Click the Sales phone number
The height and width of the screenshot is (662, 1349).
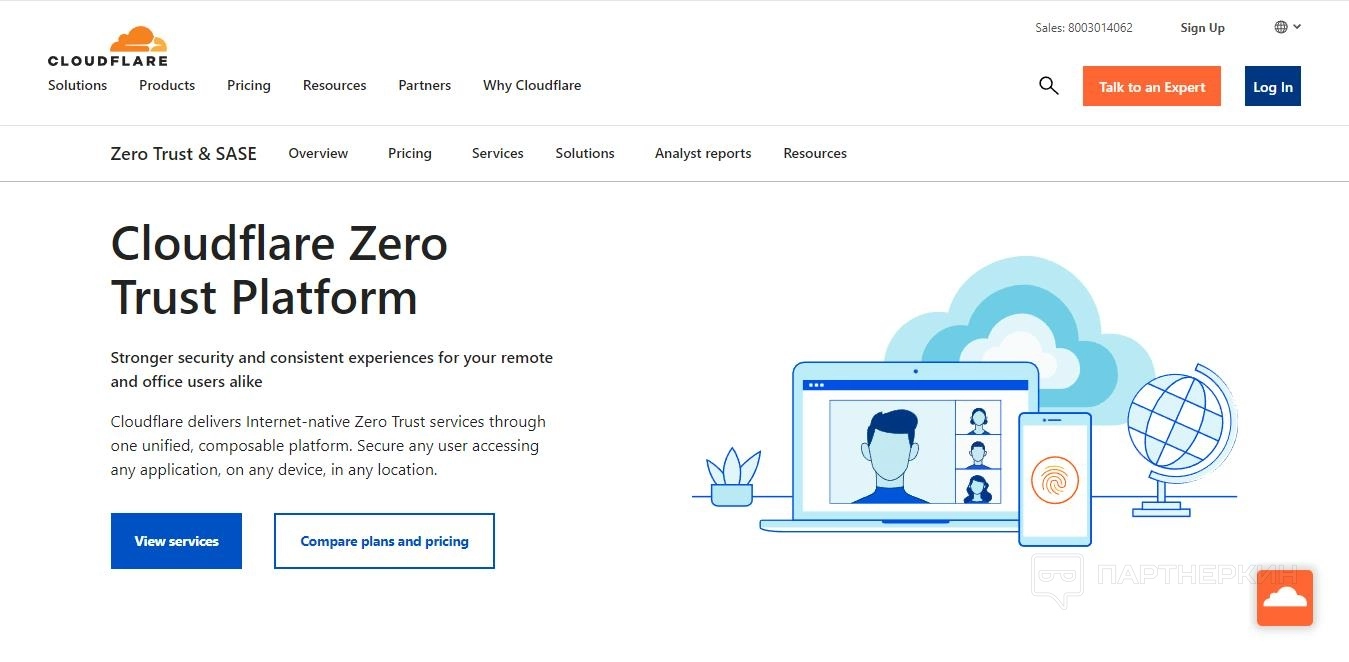1084,28
